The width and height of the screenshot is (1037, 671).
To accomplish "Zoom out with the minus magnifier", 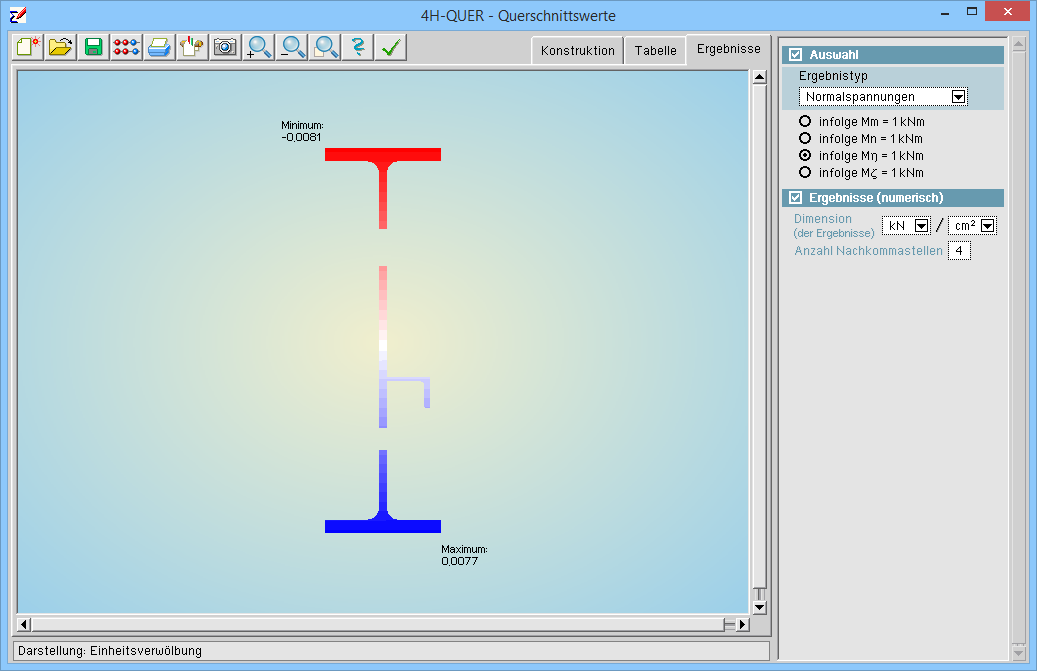I will [292, 47].
